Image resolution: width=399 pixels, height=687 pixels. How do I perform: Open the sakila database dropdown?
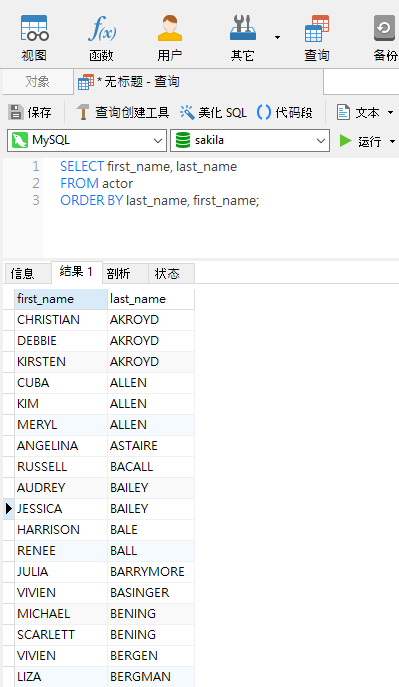[x=250, y=140]
